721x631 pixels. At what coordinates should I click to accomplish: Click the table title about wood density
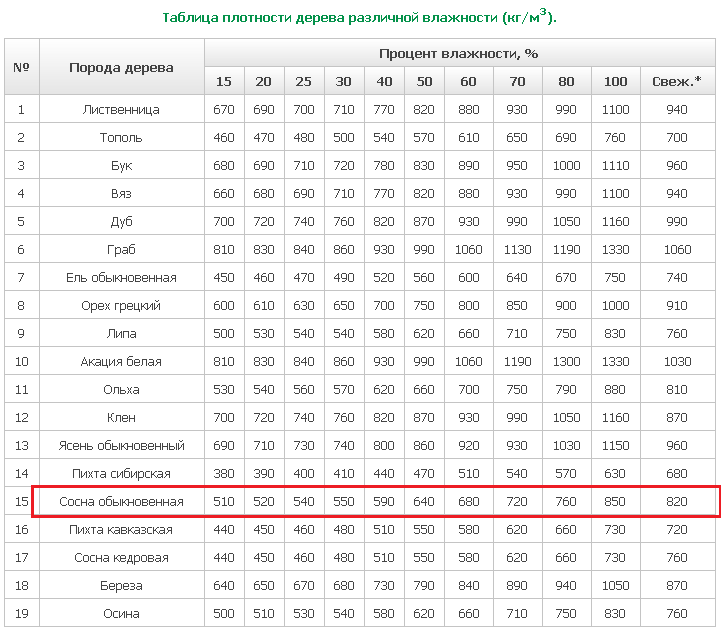tap(359, 17)
